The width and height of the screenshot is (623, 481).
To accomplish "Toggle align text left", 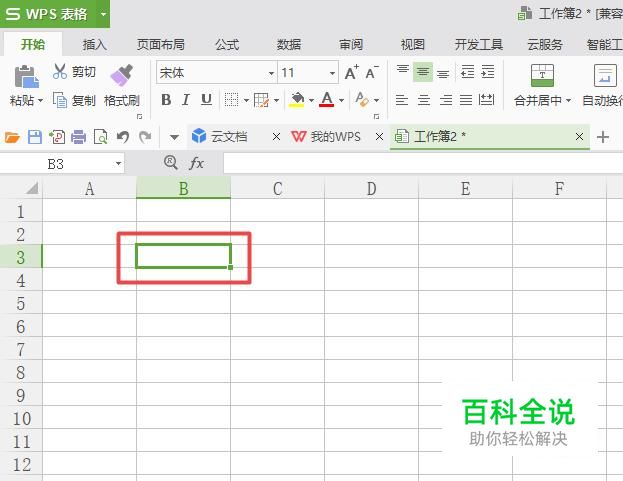I will [x=402, y=100].
